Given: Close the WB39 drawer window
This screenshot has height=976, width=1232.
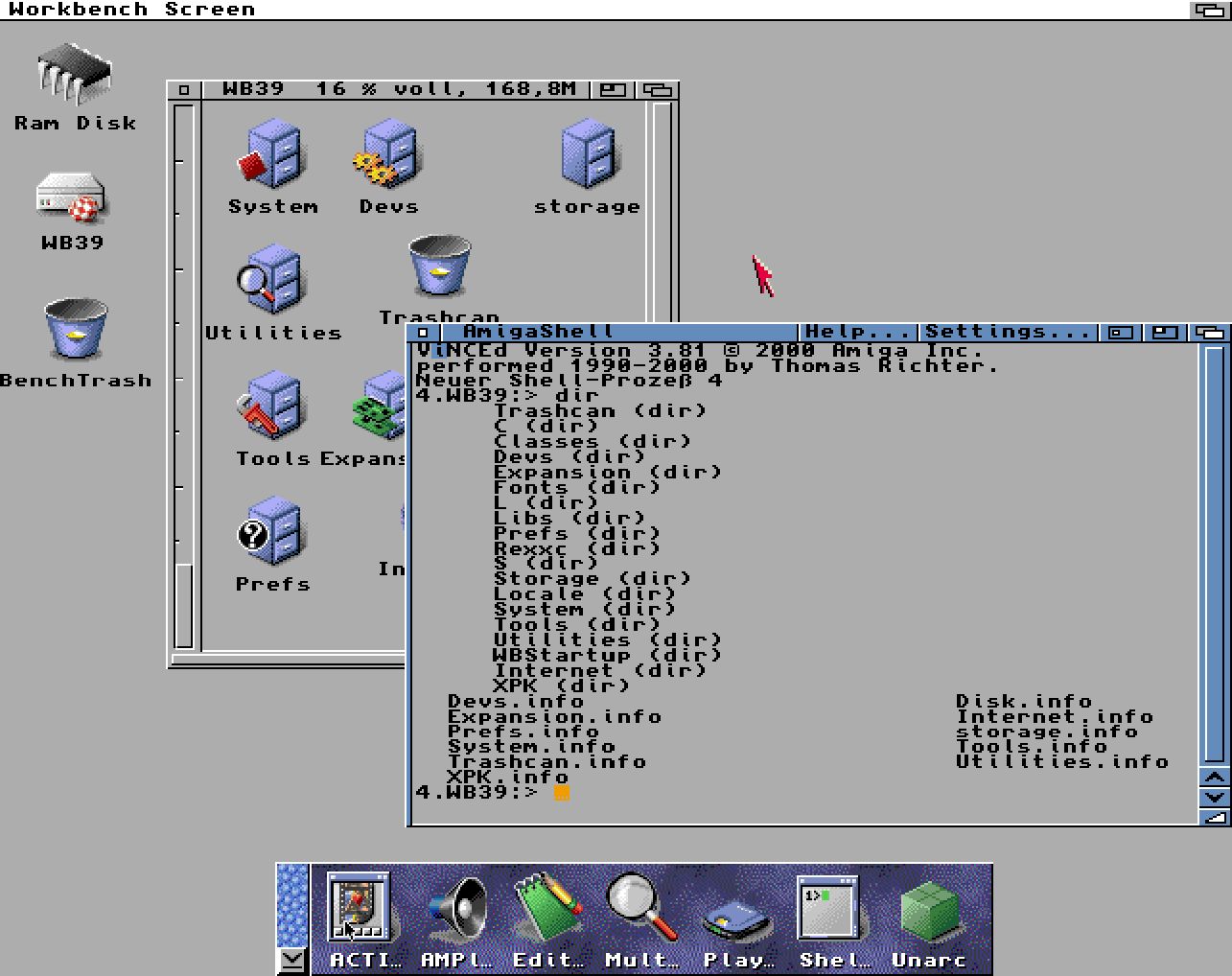Looking at the screenshot, I should pyautogui.click(x=183, y=90).
